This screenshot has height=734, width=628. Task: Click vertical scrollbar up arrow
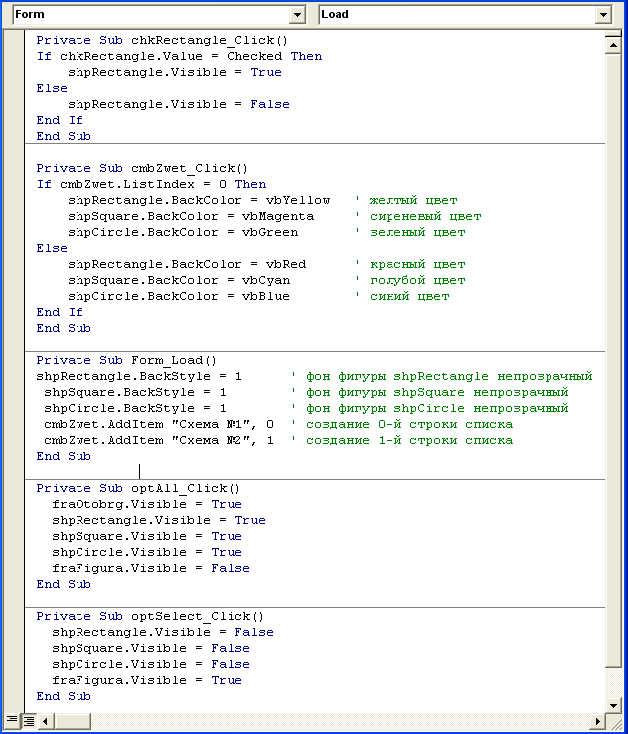(613, 45)
